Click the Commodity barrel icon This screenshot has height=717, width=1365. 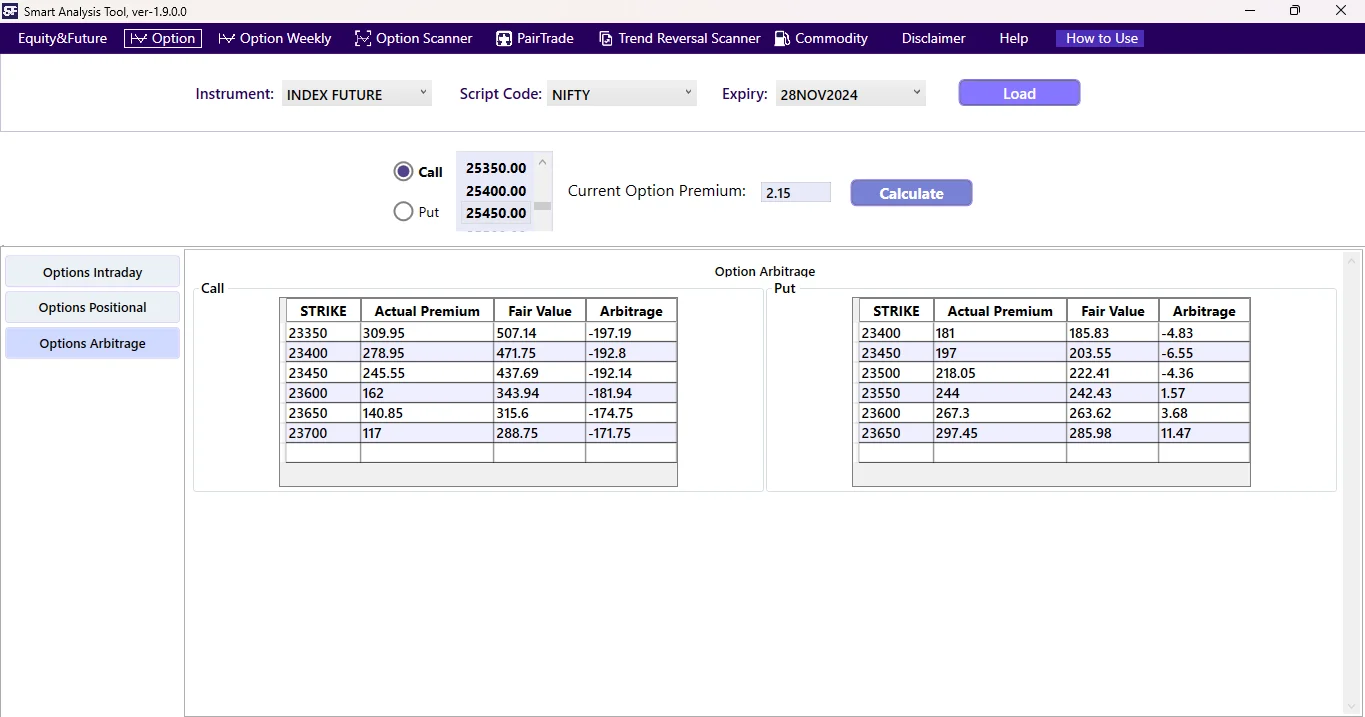point(782,38)
